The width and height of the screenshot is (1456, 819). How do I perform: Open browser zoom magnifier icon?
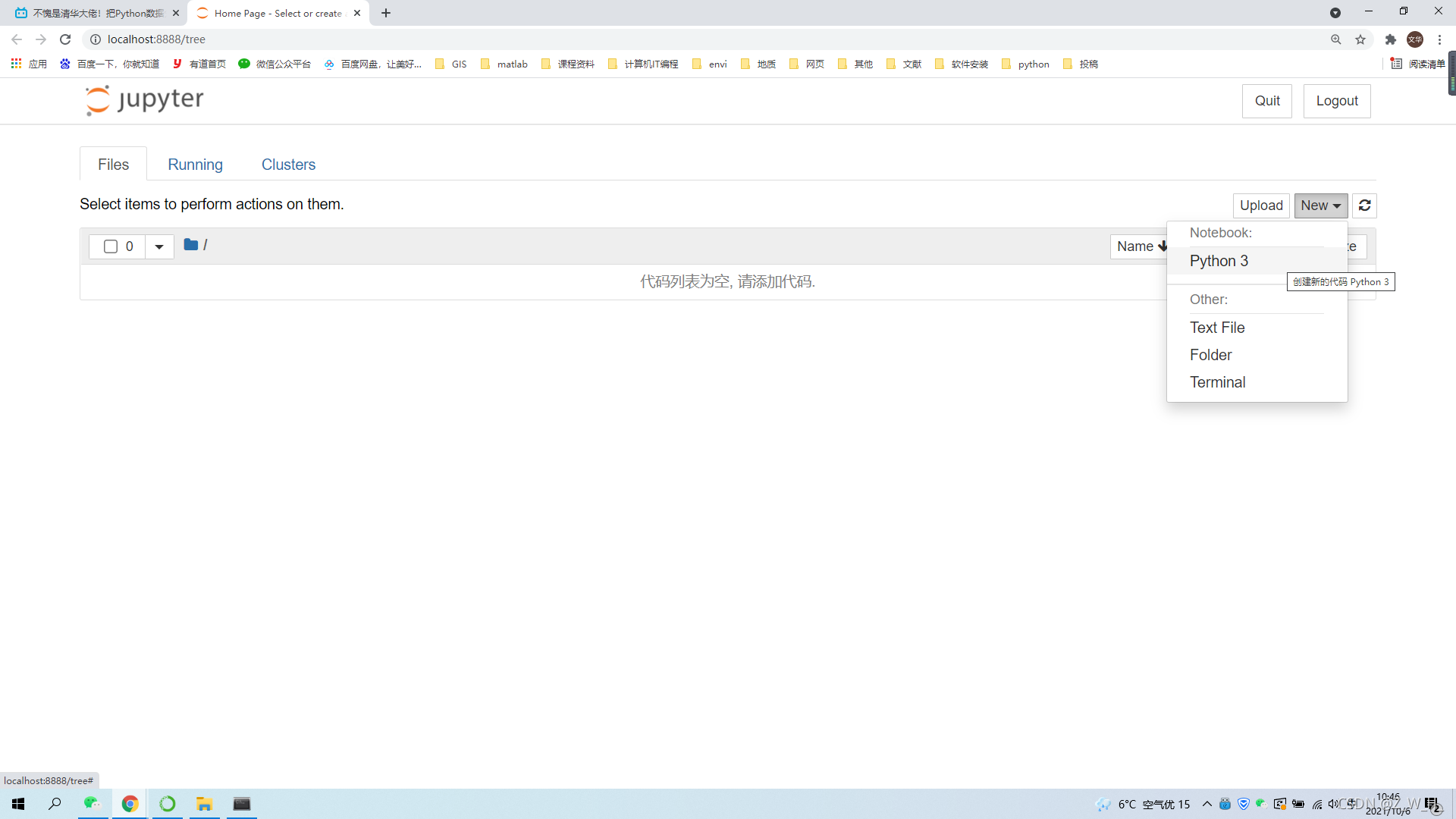tap(1335, 39)
